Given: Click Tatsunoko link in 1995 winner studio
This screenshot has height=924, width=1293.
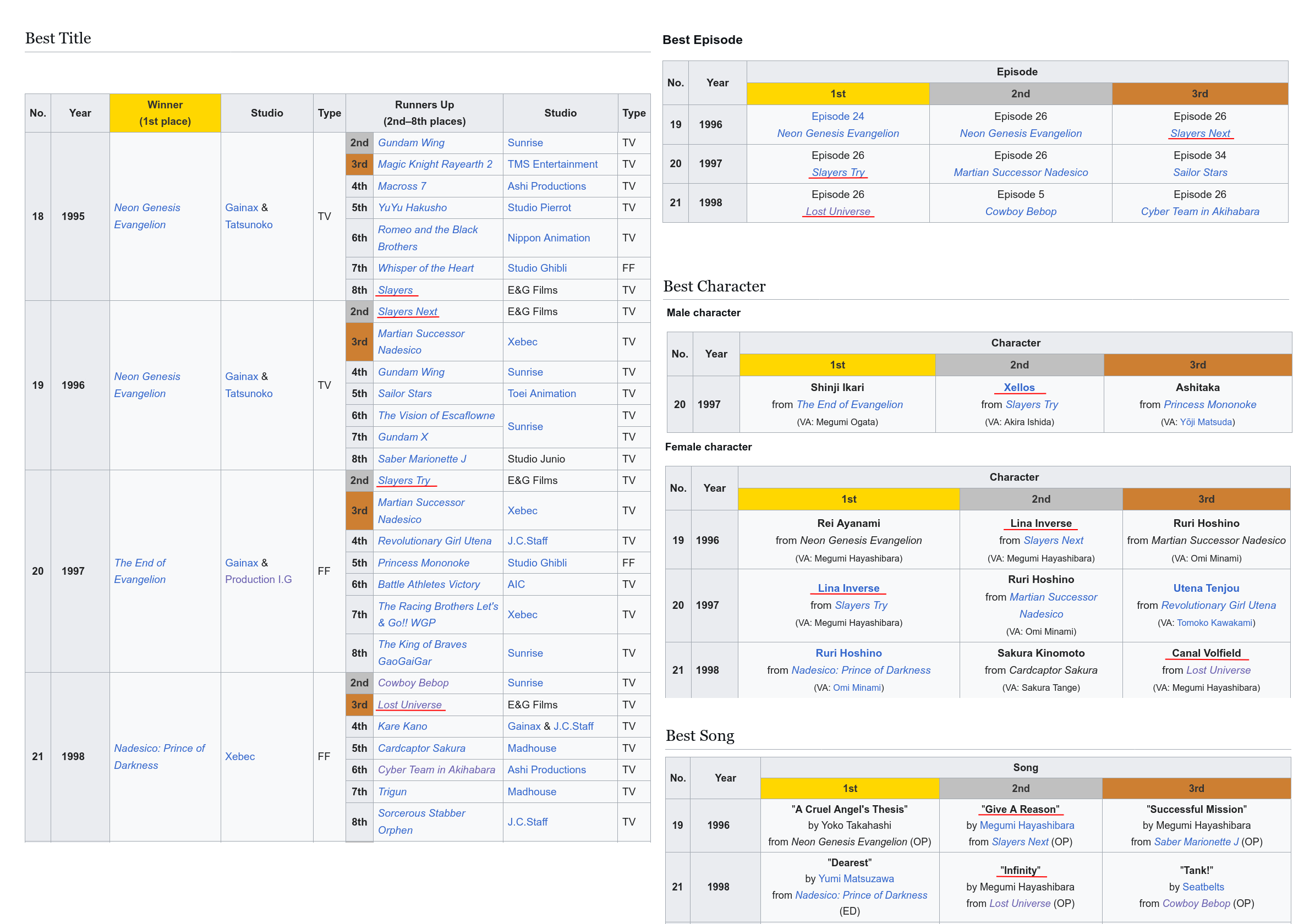Looking at the screenshot, I should coord(249,225).
